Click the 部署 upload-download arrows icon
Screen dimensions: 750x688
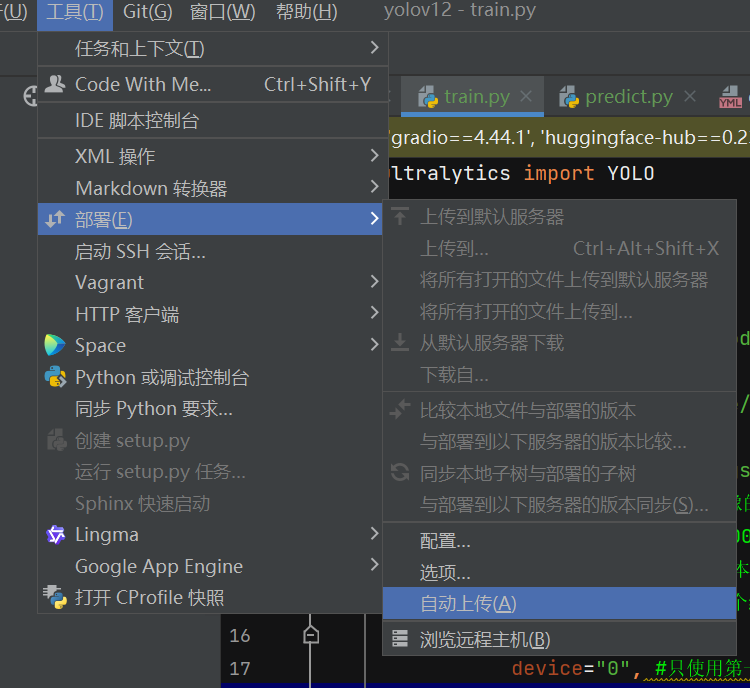click(x=55, y=219)
